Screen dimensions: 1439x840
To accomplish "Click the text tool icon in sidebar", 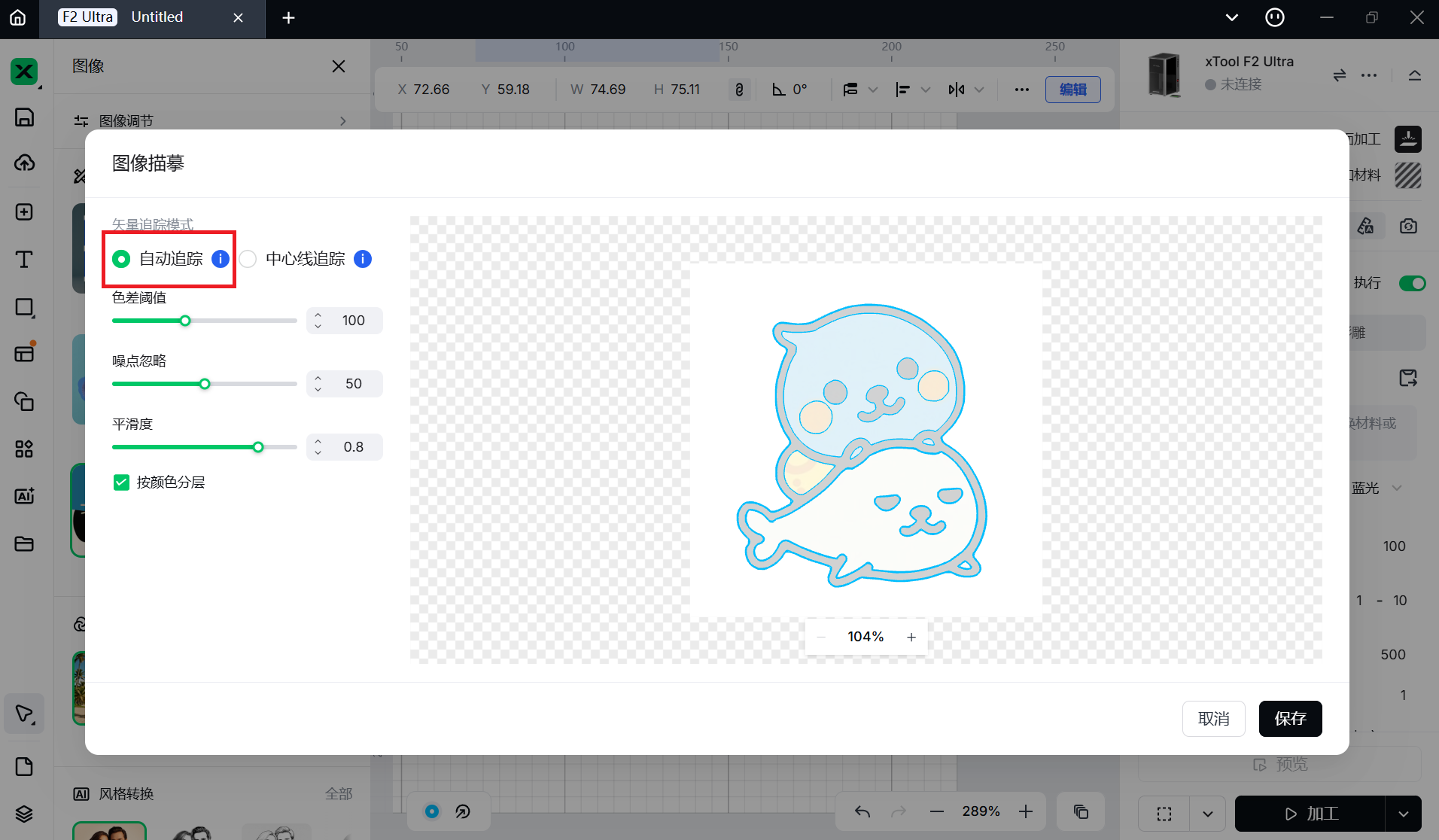I will 24,260.
